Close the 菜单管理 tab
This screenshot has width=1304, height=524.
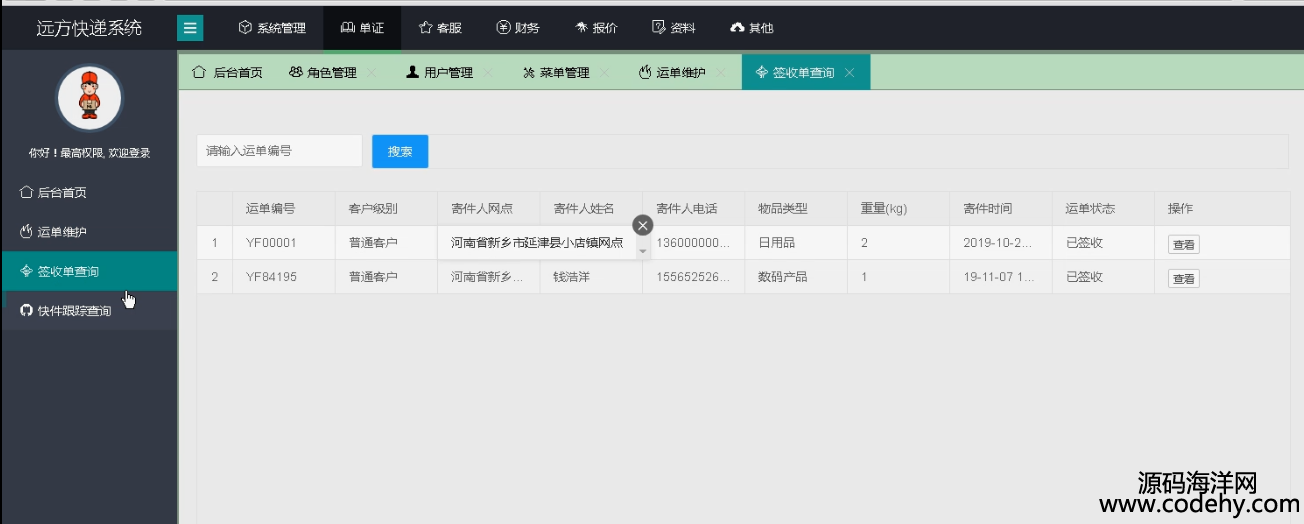(604, 73)
